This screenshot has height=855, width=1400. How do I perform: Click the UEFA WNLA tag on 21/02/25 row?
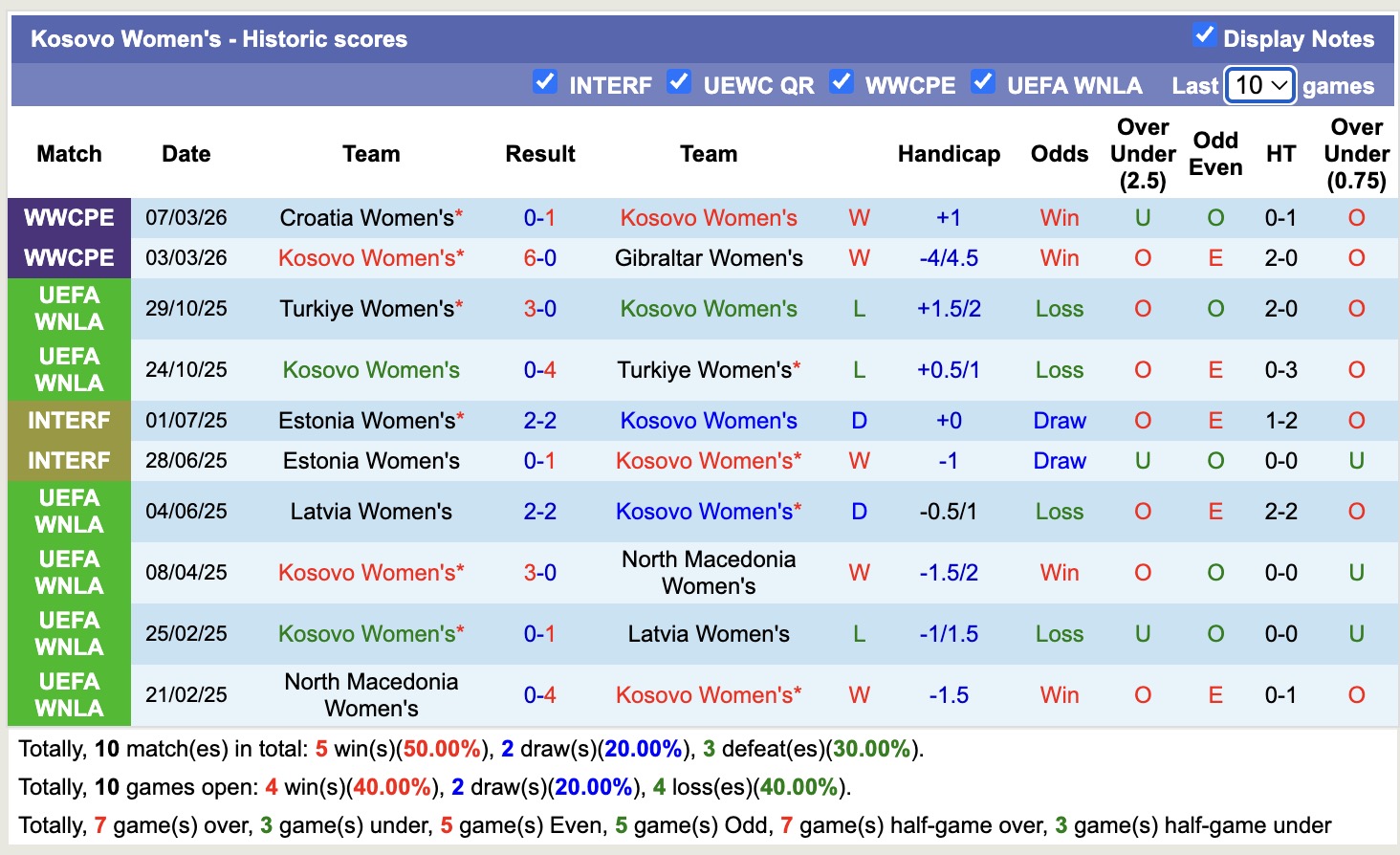point(69,695)
